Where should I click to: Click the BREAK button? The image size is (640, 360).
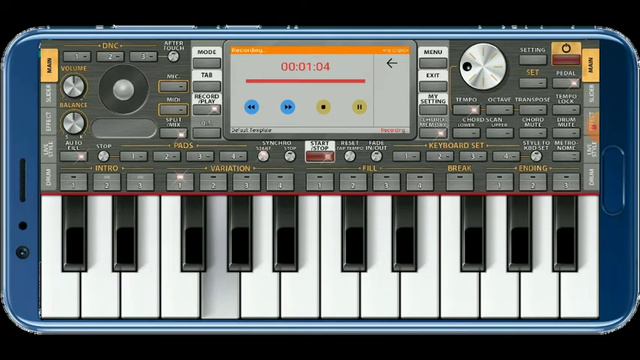pyautogui.click(x=460, y=182)
